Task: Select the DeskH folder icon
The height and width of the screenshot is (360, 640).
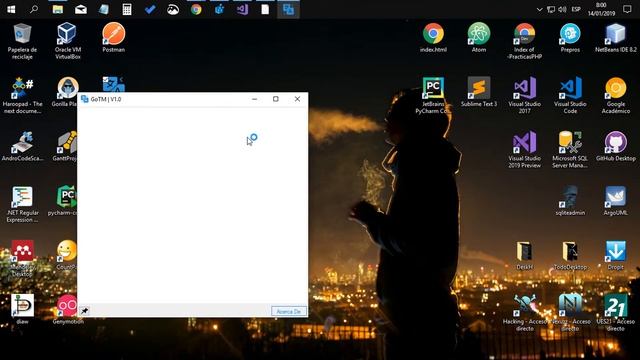Action: pyautogui.click(x=524, y=255)
